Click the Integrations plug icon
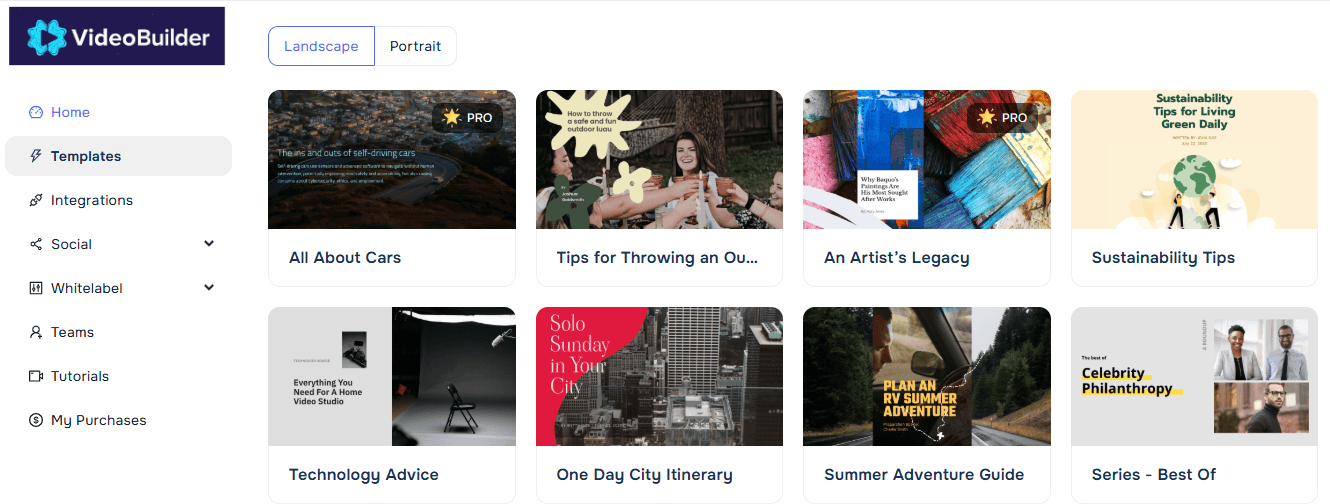The image size is (1330, 504). click(x=36, y=200)
